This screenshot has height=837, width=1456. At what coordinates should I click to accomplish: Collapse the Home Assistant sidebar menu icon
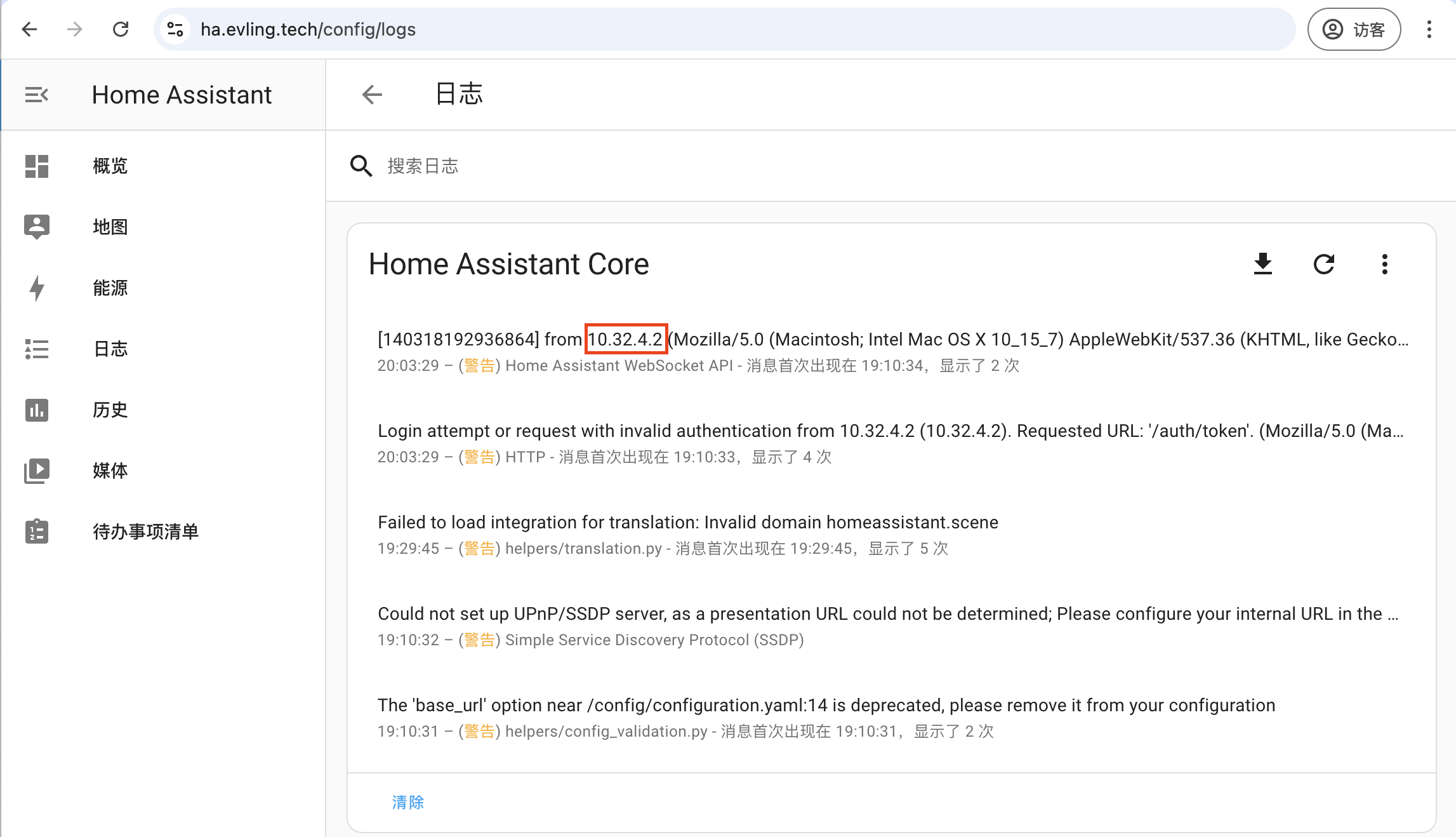37,95
